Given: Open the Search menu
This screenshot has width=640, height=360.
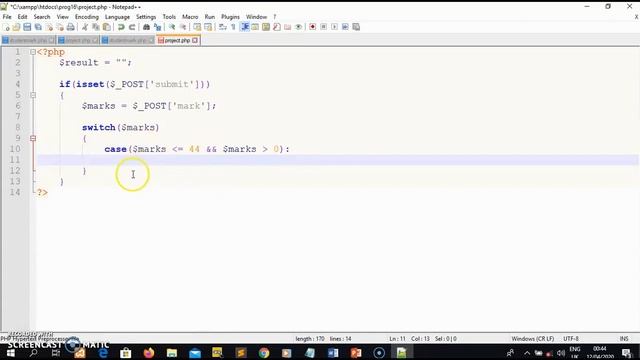Looking at the screenshot, I should [x=42, y=17].
